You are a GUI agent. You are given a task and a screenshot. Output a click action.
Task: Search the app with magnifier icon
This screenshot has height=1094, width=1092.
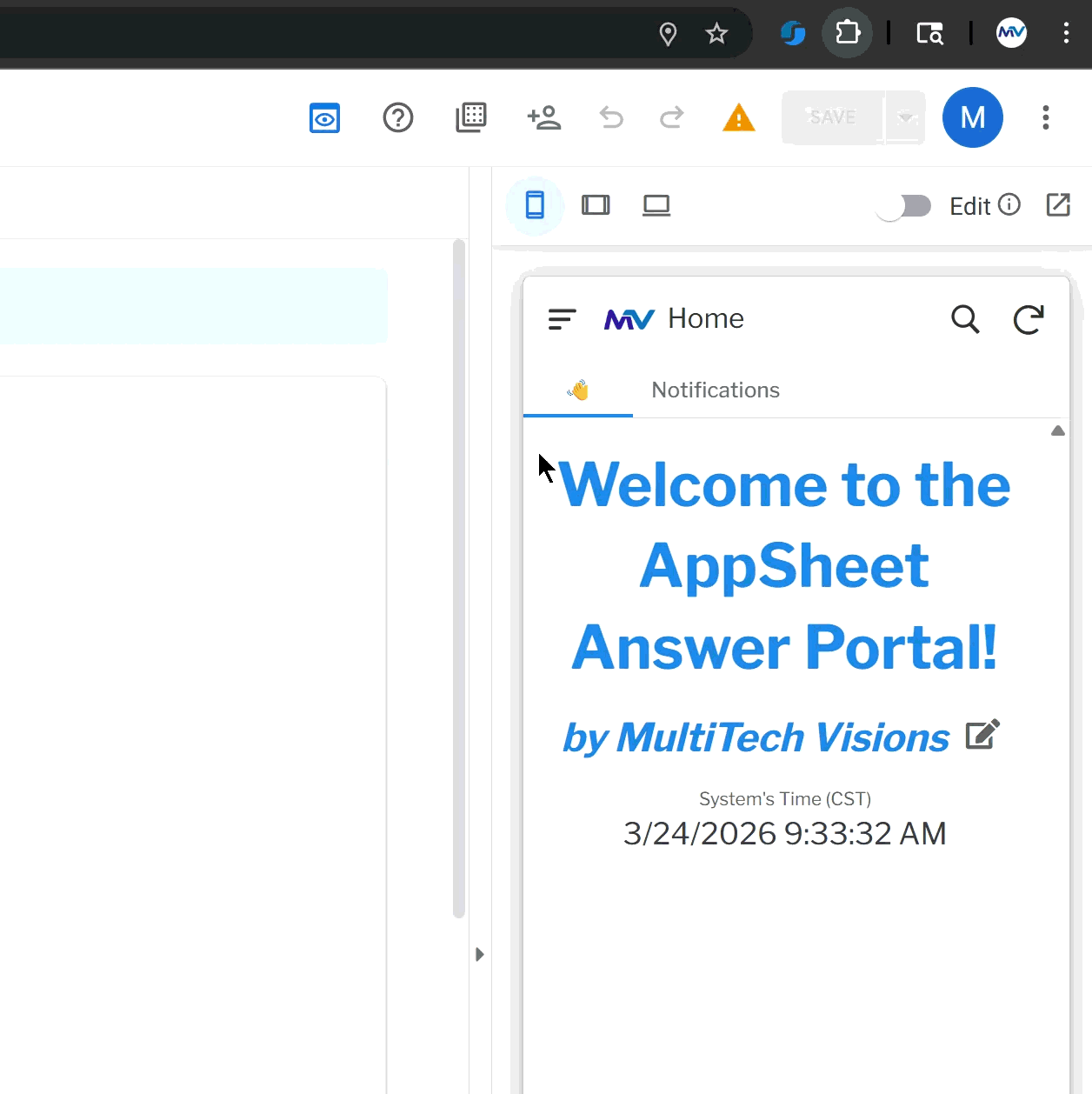pos(965,319)
